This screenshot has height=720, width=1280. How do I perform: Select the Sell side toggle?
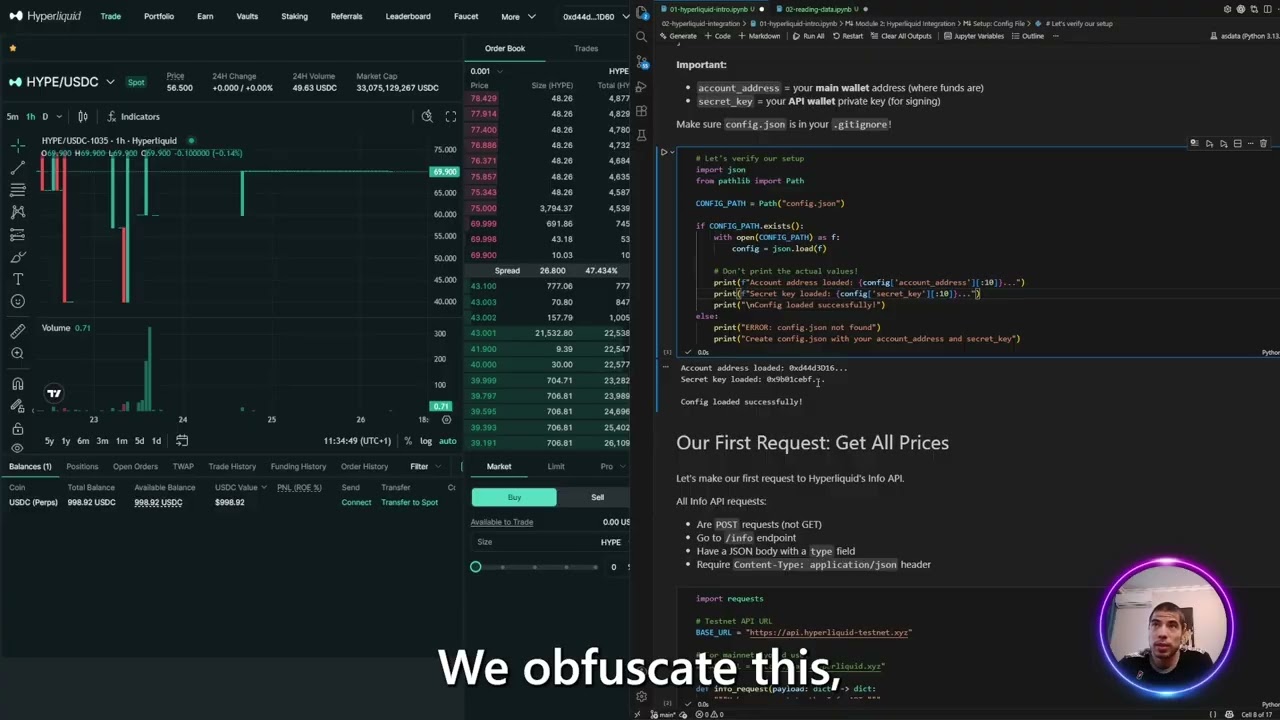(597, 497)
